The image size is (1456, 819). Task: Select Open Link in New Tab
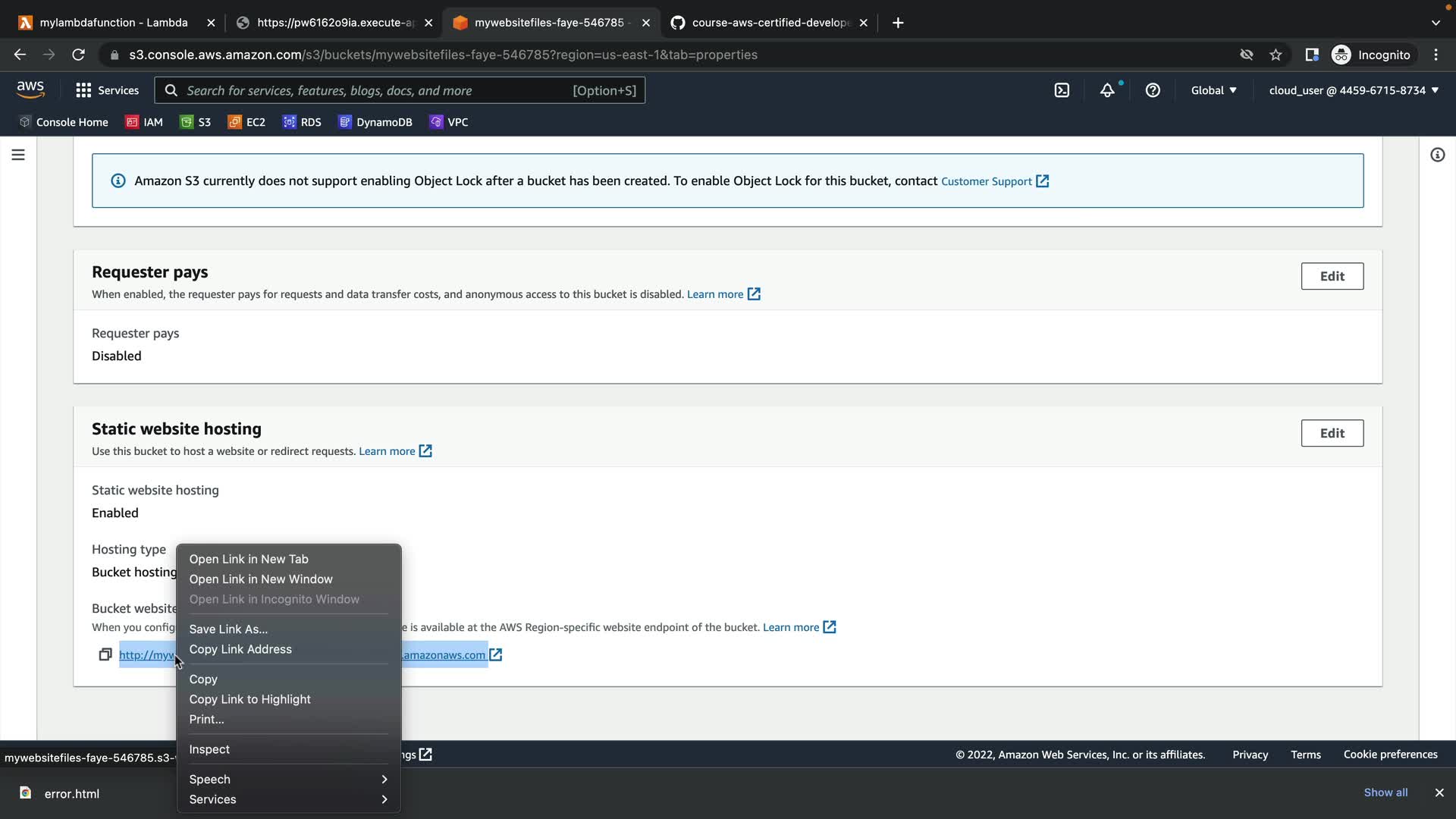tap(249, 559)
